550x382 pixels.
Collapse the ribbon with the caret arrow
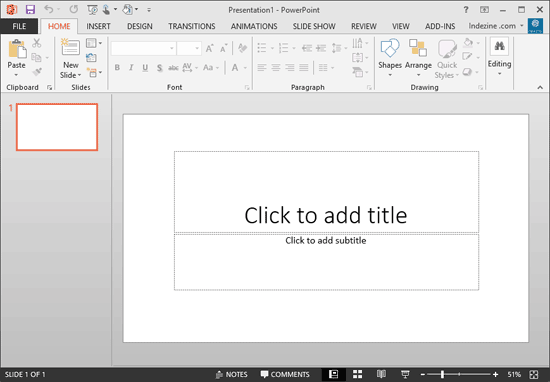[540, 87]
